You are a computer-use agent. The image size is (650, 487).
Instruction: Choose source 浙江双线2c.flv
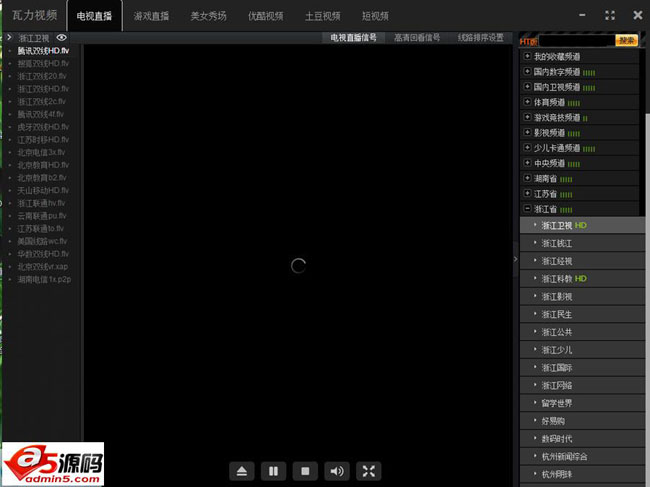[41, 102]
